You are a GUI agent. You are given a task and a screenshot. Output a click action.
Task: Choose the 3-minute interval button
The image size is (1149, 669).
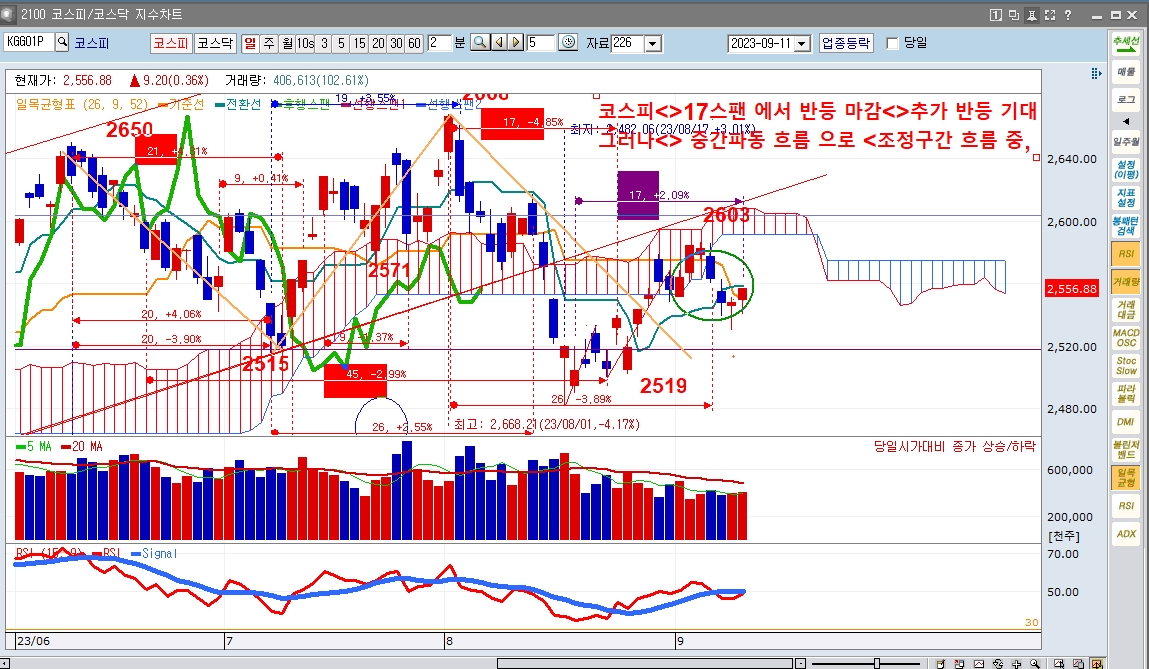pos(324,42)
